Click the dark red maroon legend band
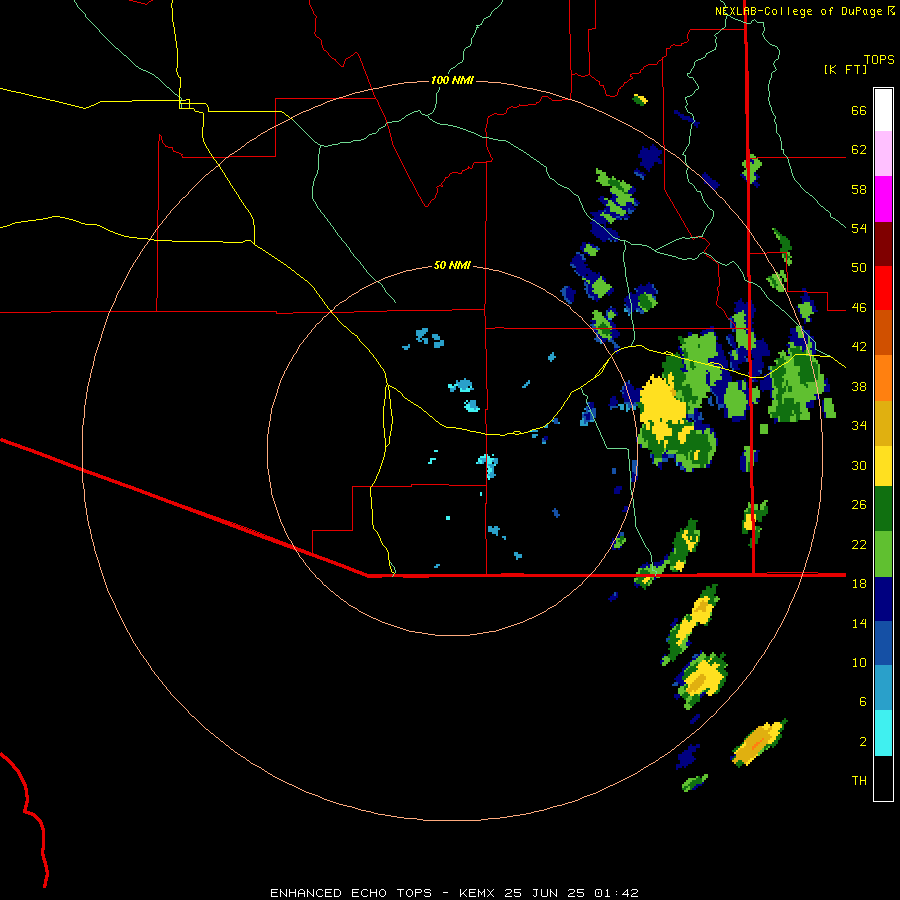Image resolution: width=900 pixels, height=900 pixels. (883, 243)
